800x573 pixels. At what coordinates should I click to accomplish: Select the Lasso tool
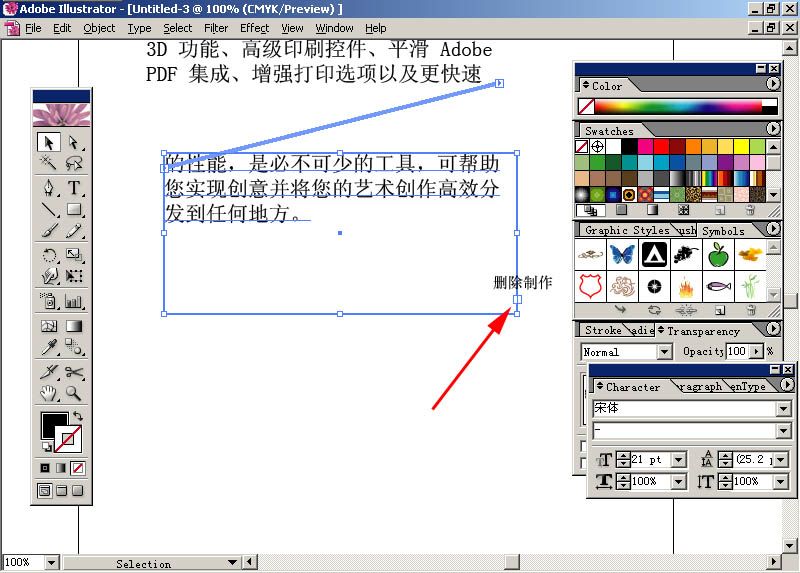74,163
